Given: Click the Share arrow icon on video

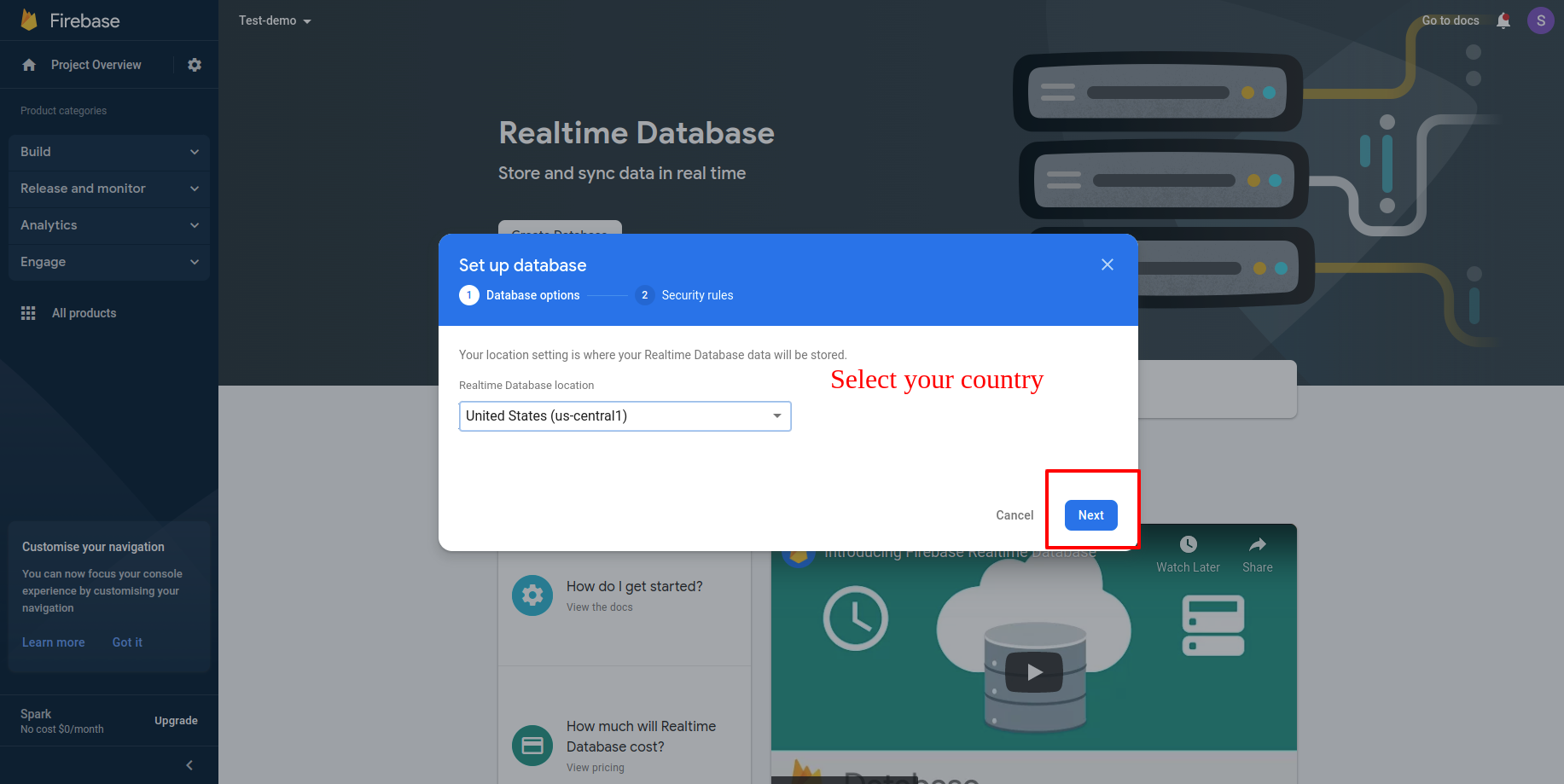Looking at the screenshot, I should pyautogui.click(x=1257, y=544).
